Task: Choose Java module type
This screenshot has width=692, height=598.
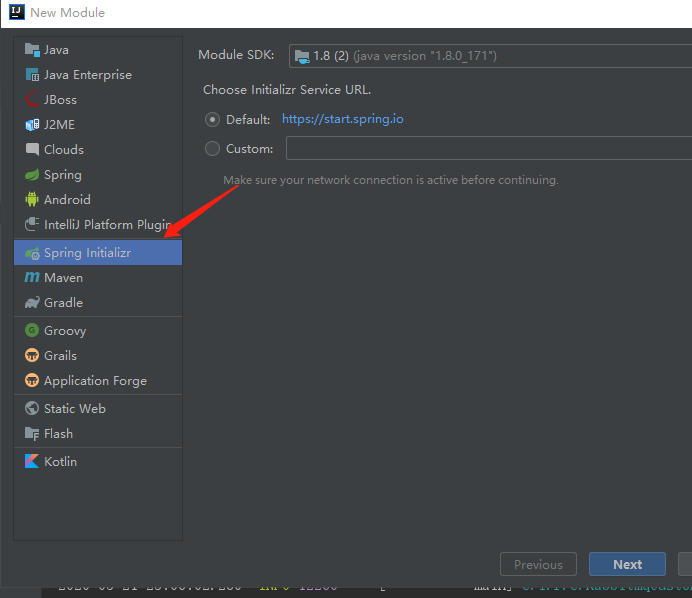Action: click(x=98, y=50)
